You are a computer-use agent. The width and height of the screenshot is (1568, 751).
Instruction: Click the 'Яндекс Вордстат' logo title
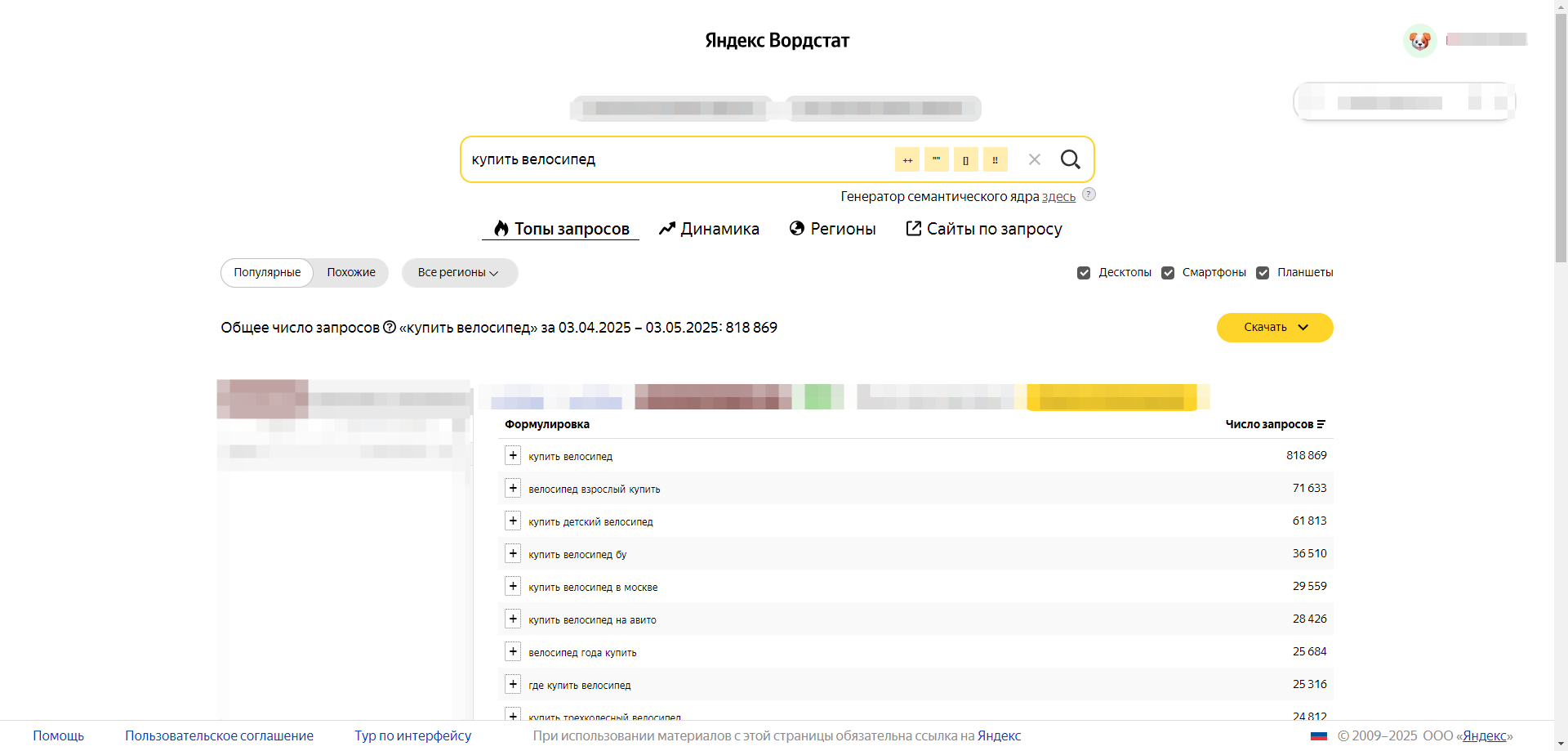777,41
